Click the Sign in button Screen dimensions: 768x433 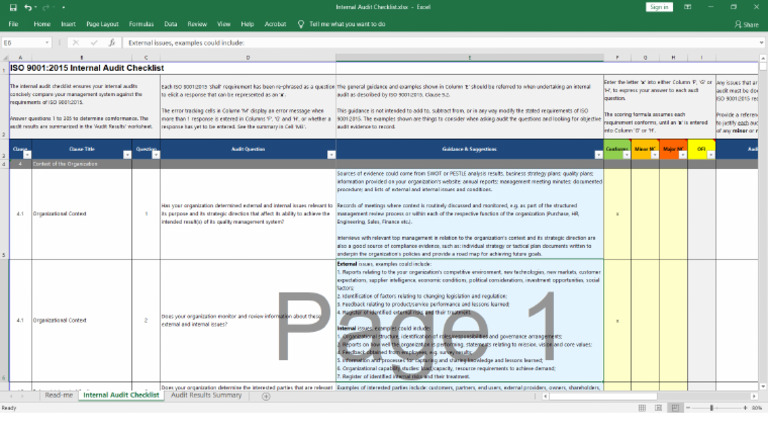point(659,7)
